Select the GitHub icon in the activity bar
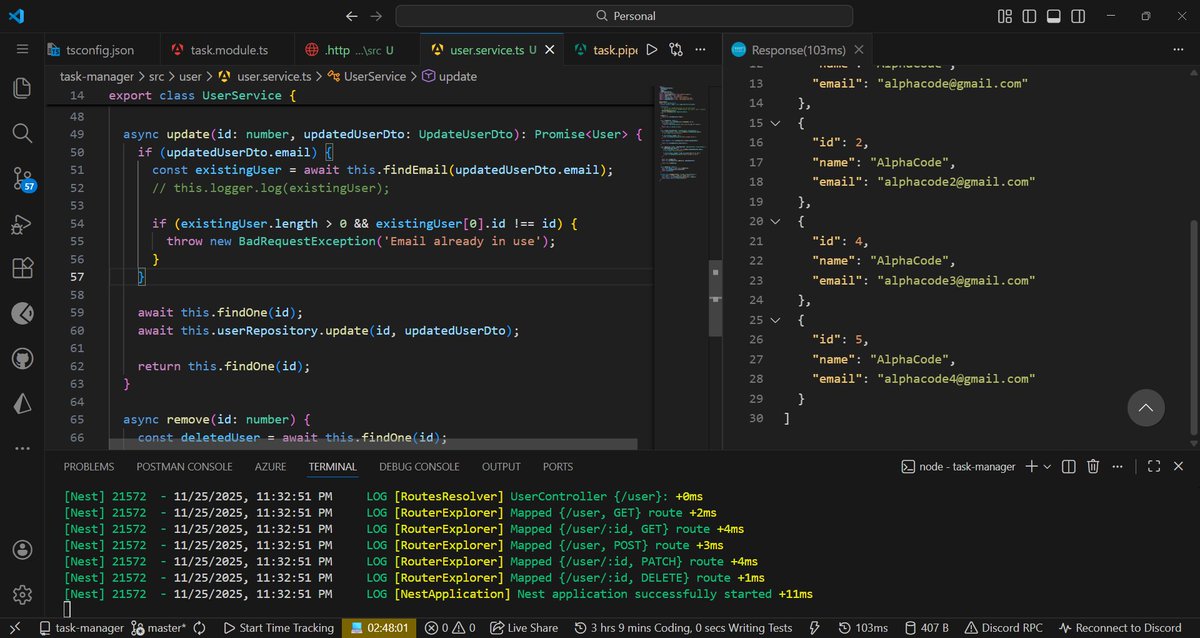Viewport: 1200px width, 638px height. [x=22, y=358]
